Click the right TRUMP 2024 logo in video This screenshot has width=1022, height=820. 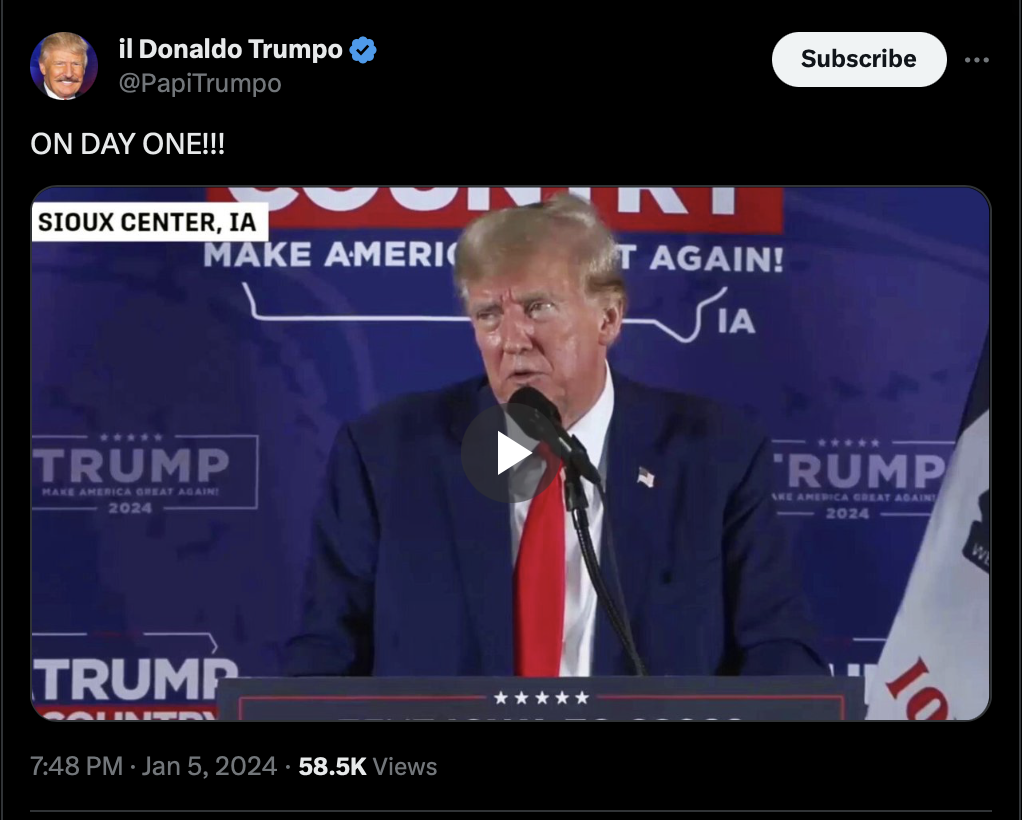(860, 479)
